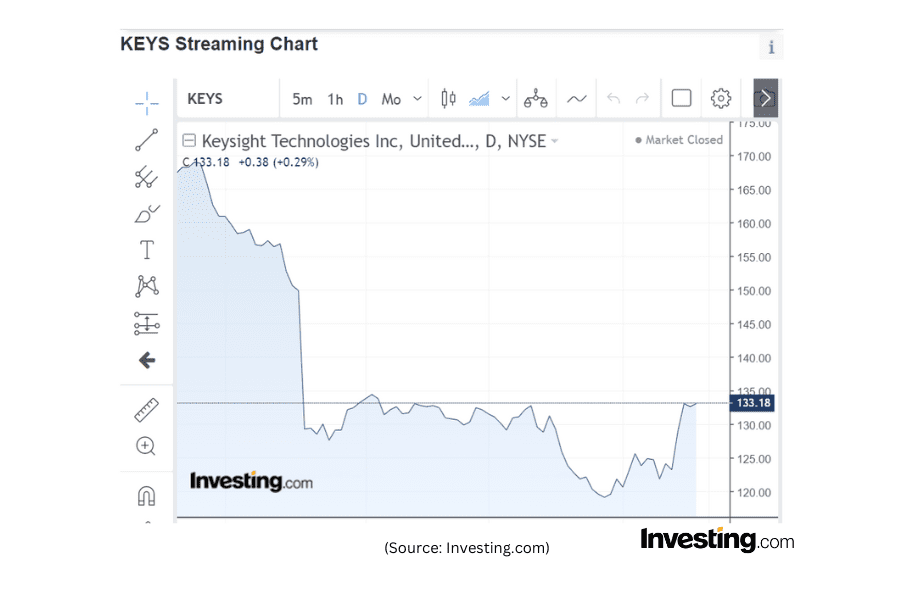Click the 120.00 price axis label
Image resolution: width=900 pixels, height=600 pixels.
point(754,493)
